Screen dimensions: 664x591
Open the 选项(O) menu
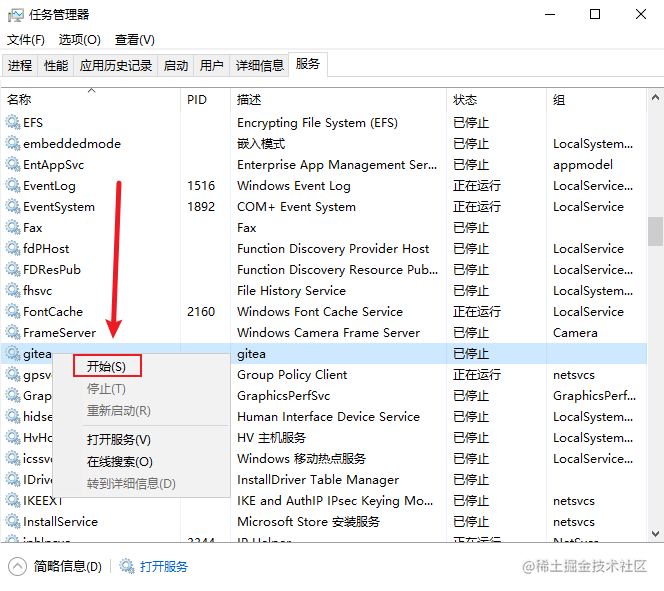tap(80, 40)
